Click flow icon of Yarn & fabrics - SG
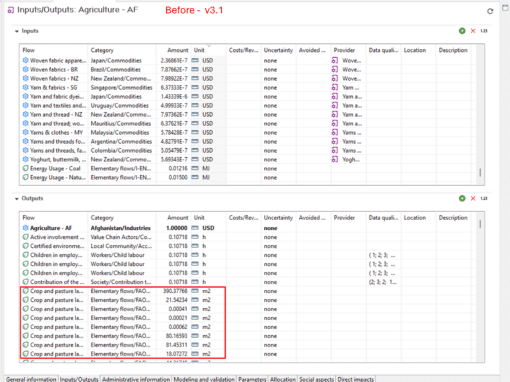This screenshot has width=510, height=382. [x=25, y=87]
